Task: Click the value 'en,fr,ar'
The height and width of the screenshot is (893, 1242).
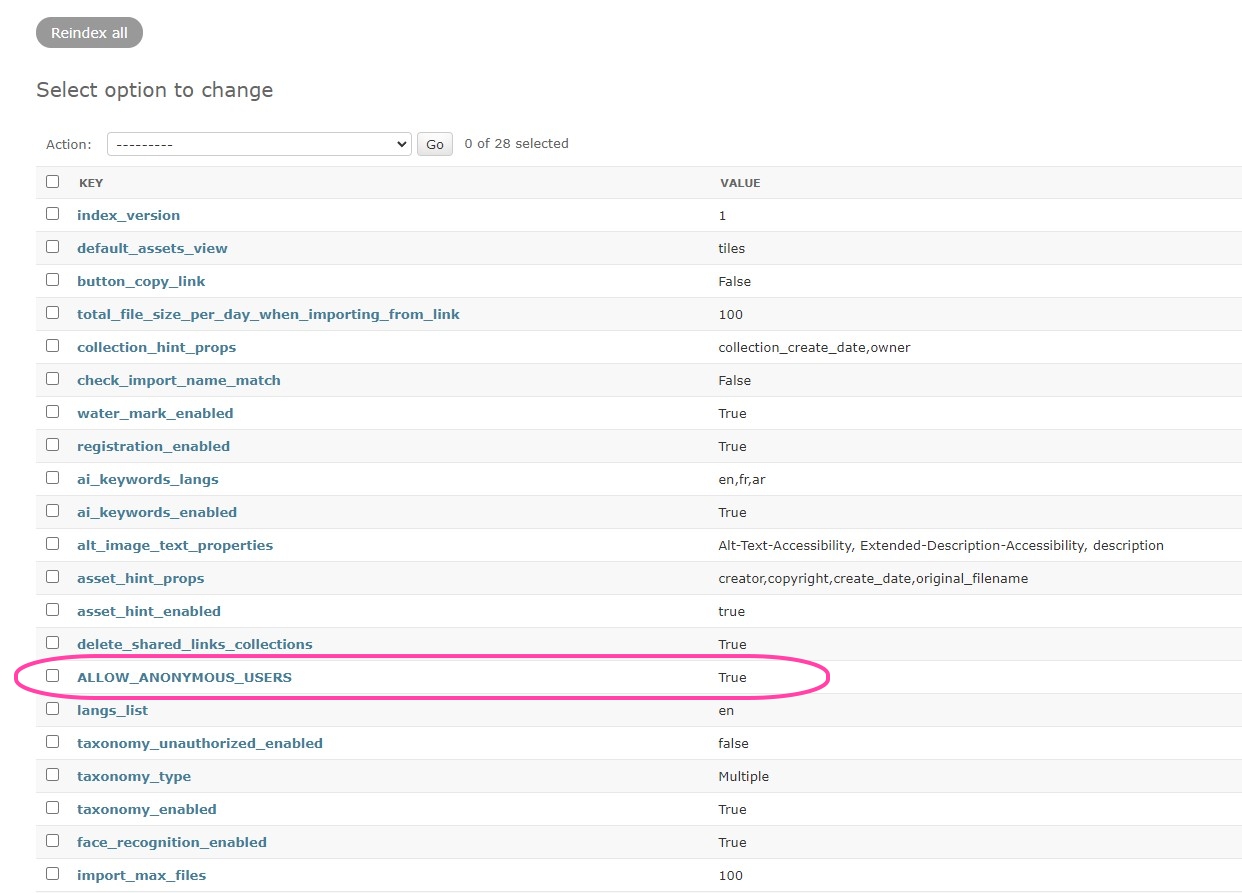Action: 742,479
